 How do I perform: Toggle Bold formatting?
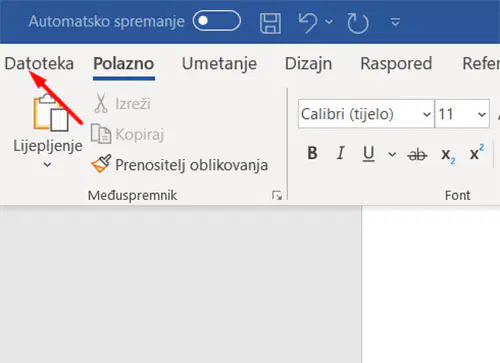[x=312, y=153]
